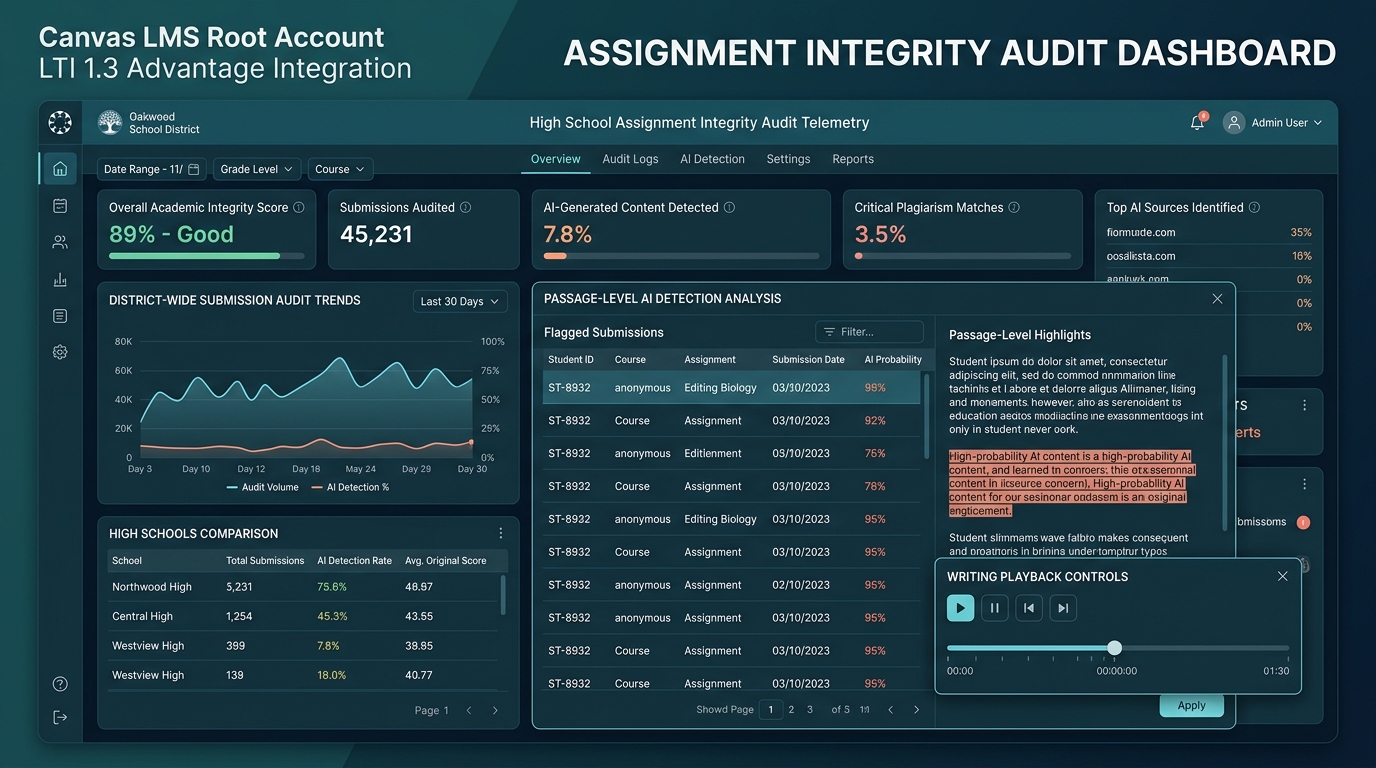This screenshot has width=1376, height=768.
Task: Click the logout icon in sidebar
Action: point(60,717)
